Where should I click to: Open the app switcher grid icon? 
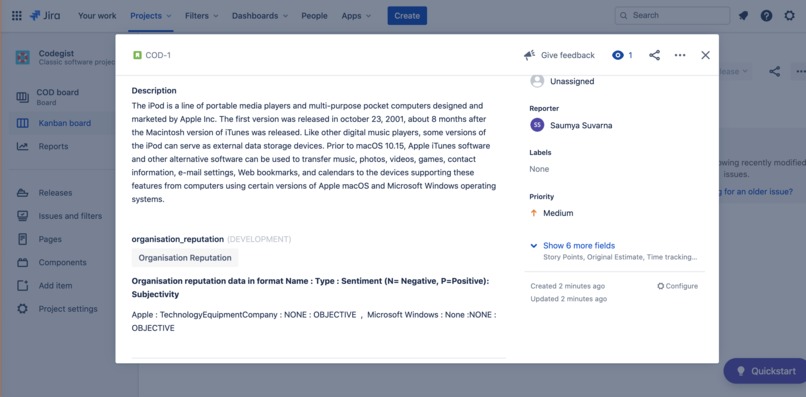pos(16,15)
